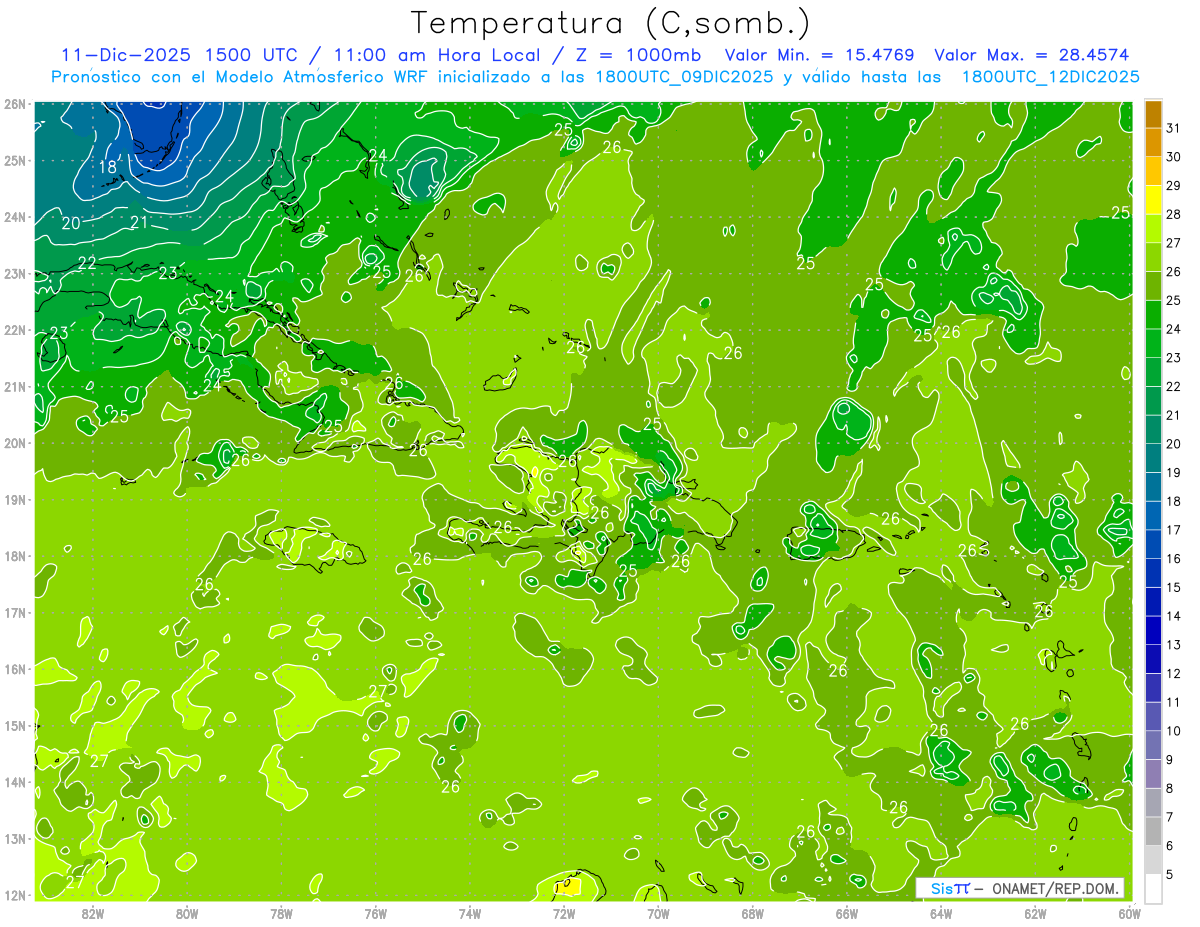Click the 26N latitude axis label
1200x927 pixels.
tap(14, 104)
